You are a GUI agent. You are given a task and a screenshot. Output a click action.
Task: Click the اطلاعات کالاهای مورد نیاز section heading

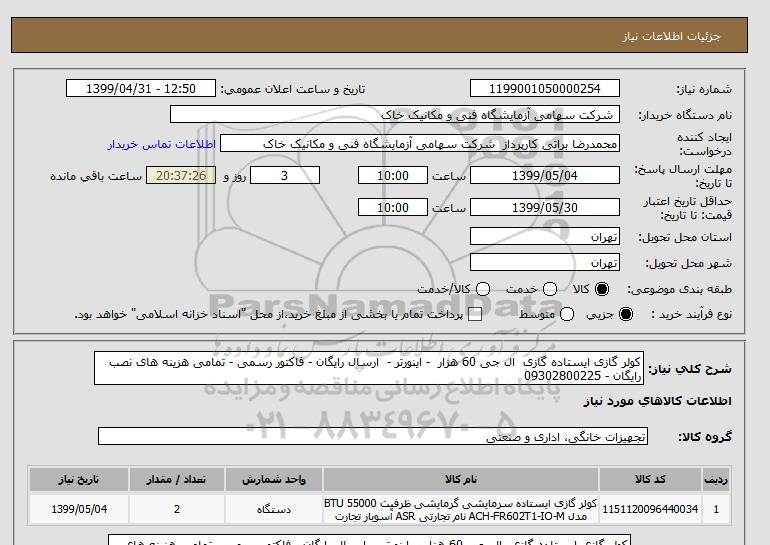[658, 401]
